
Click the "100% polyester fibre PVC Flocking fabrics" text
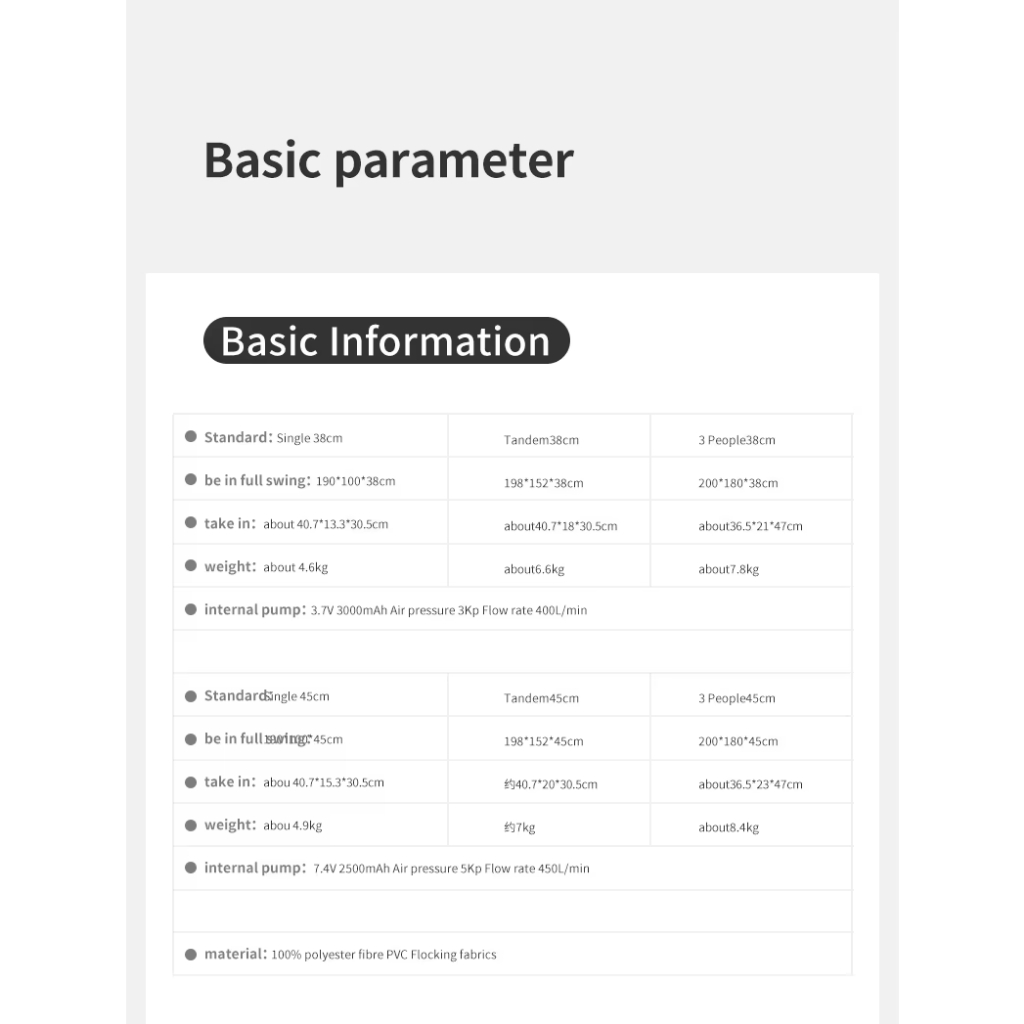383,955
